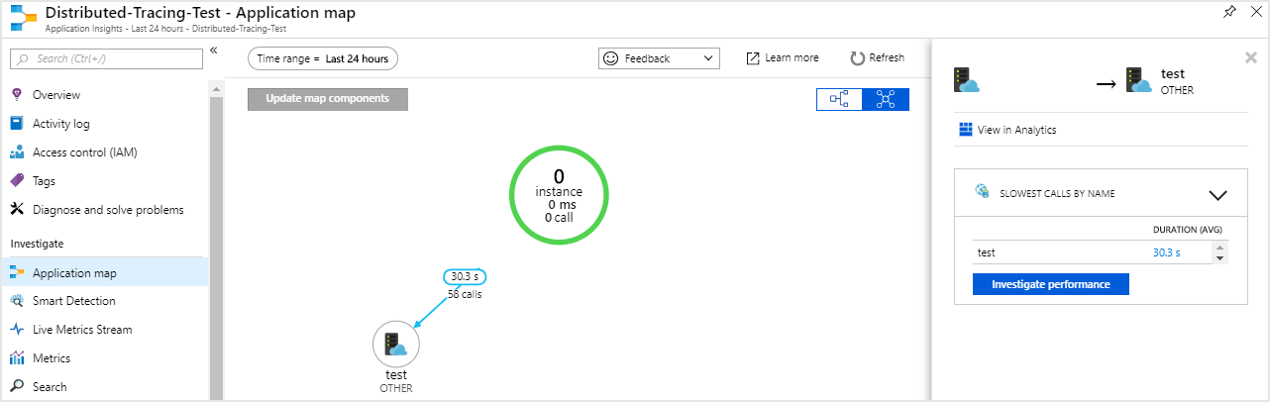Click the Tags purple tag icon

16,181
